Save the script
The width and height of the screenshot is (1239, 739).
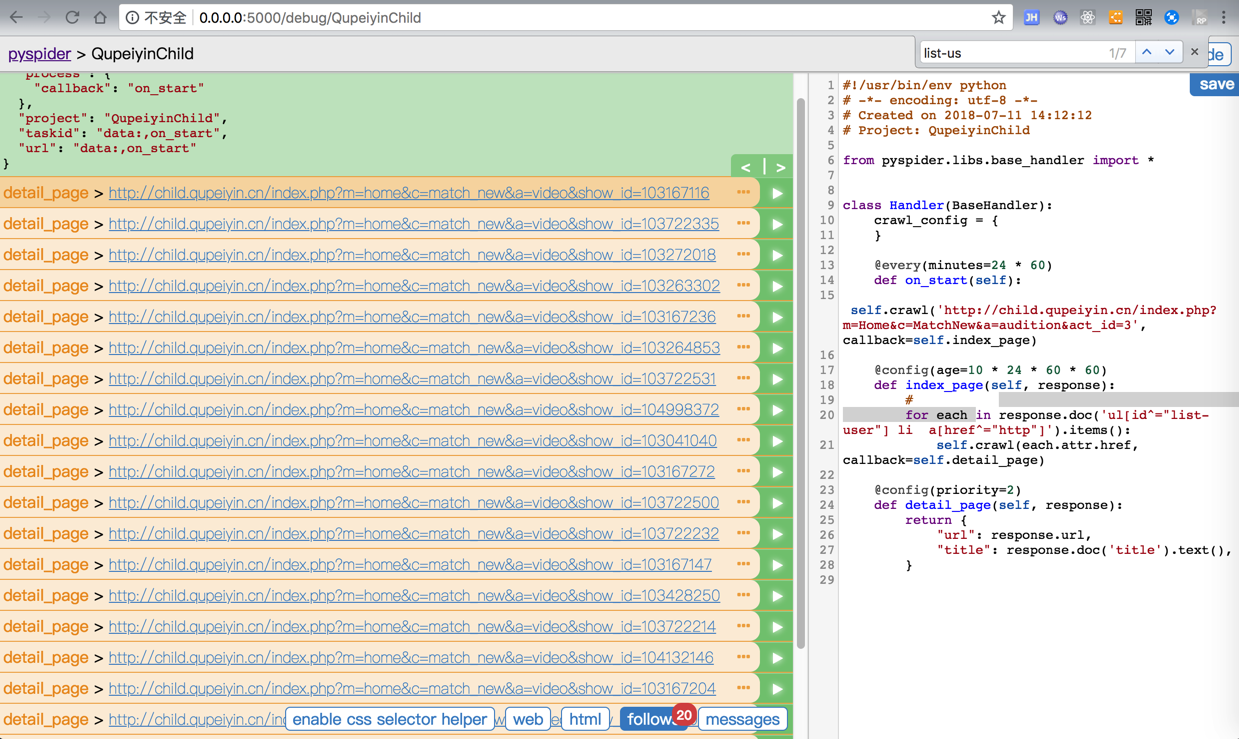[x=1215, y=85]
